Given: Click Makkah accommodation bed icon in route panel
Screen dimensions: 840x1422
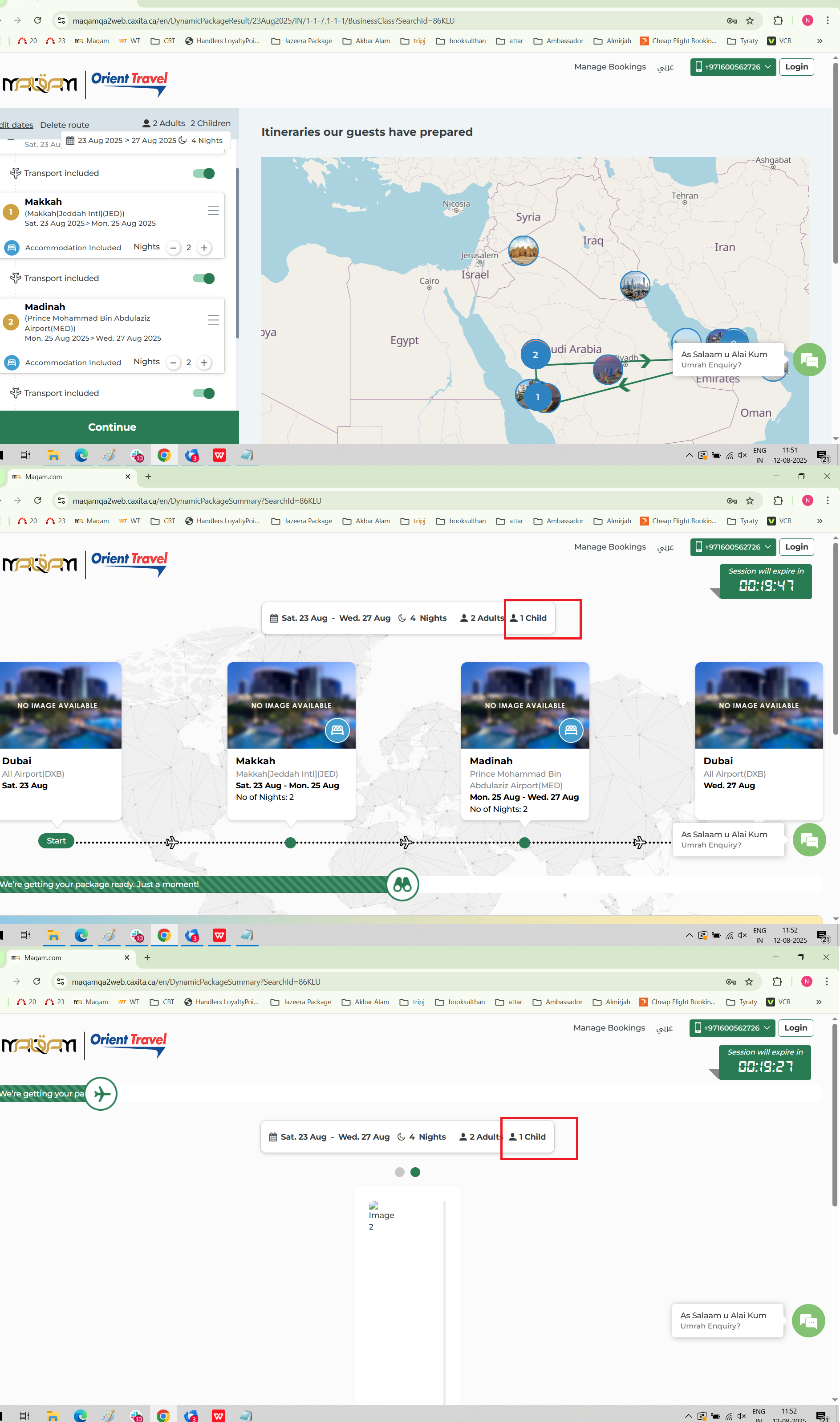Looking at the screenshot, I should pos(12,248).
